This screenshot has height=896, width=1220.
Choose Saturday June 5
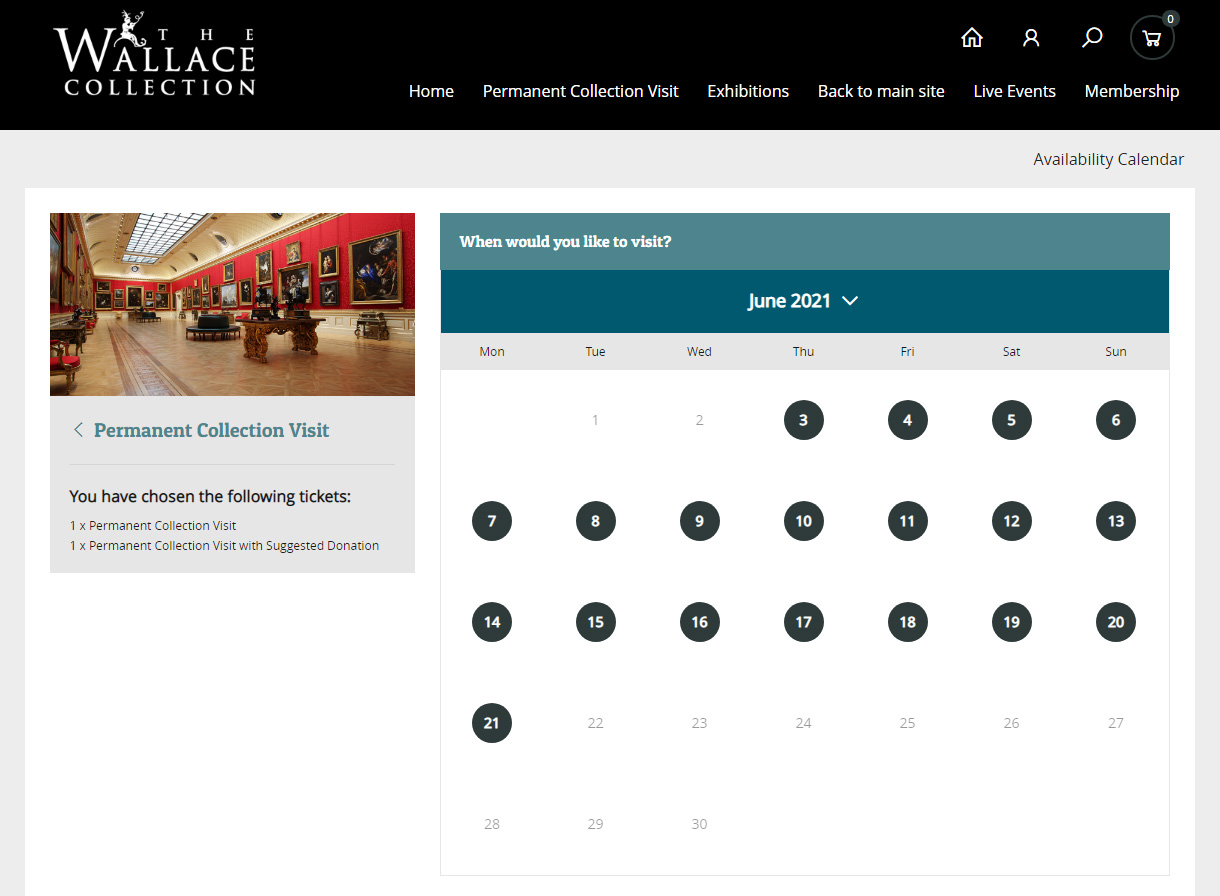click(x=1012, y=420)
